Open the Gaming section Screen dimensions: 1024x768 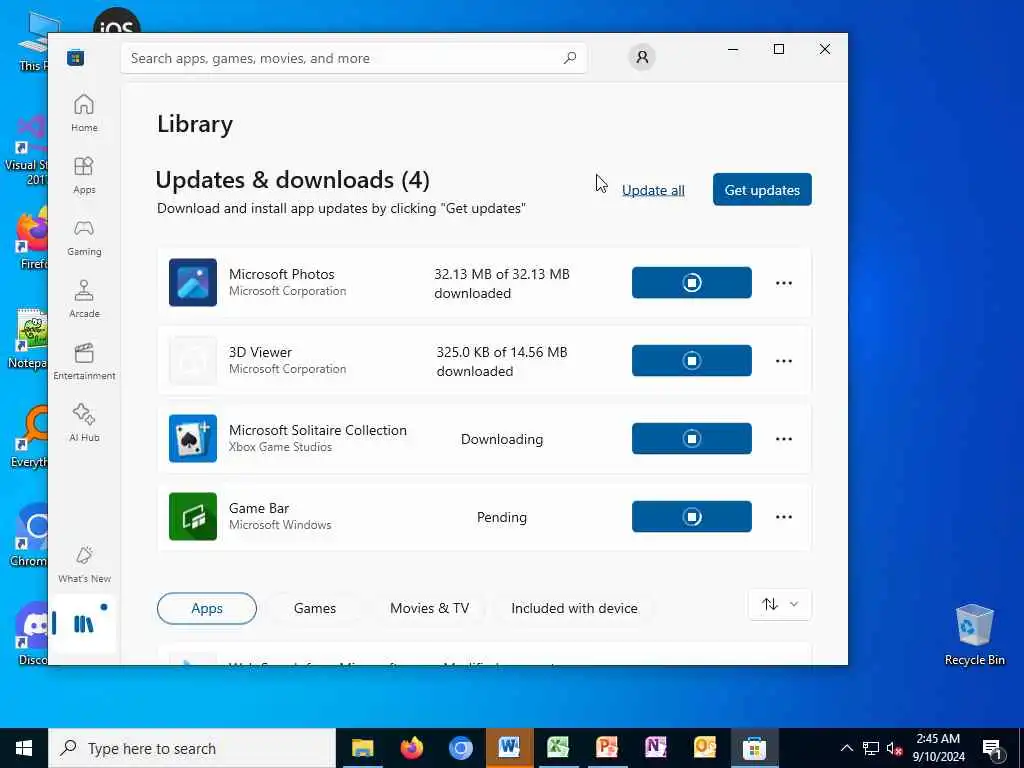84,237
